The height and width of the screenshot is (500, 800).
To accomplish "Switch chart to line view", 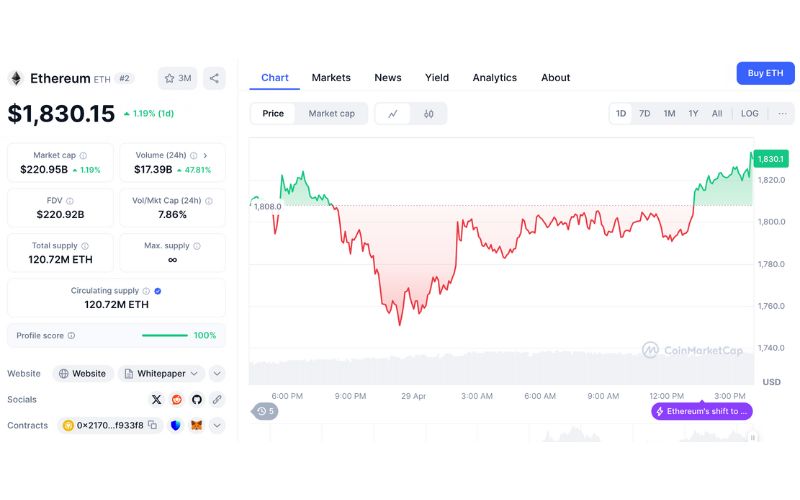I will [393, 114].
